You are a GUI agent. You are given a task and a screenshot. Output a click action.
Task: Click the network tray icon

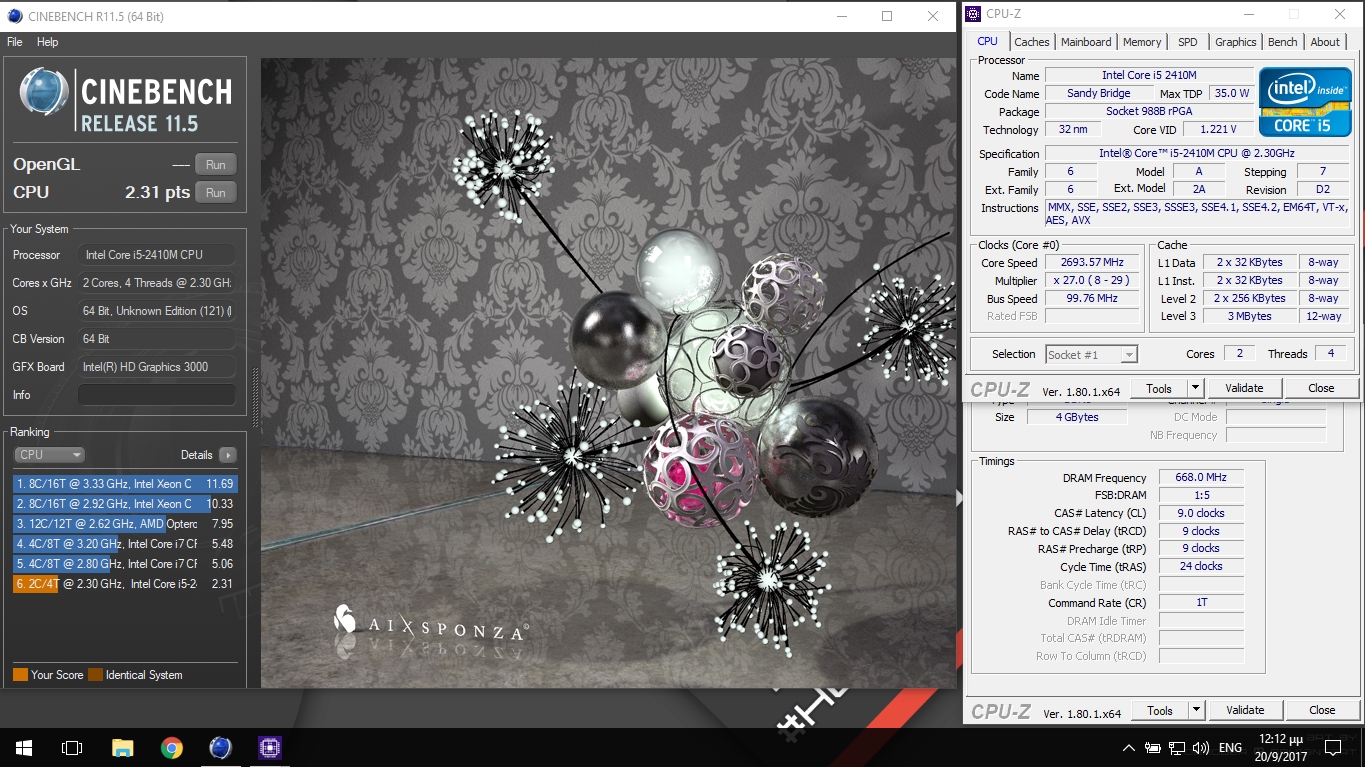coord(1177,748)
